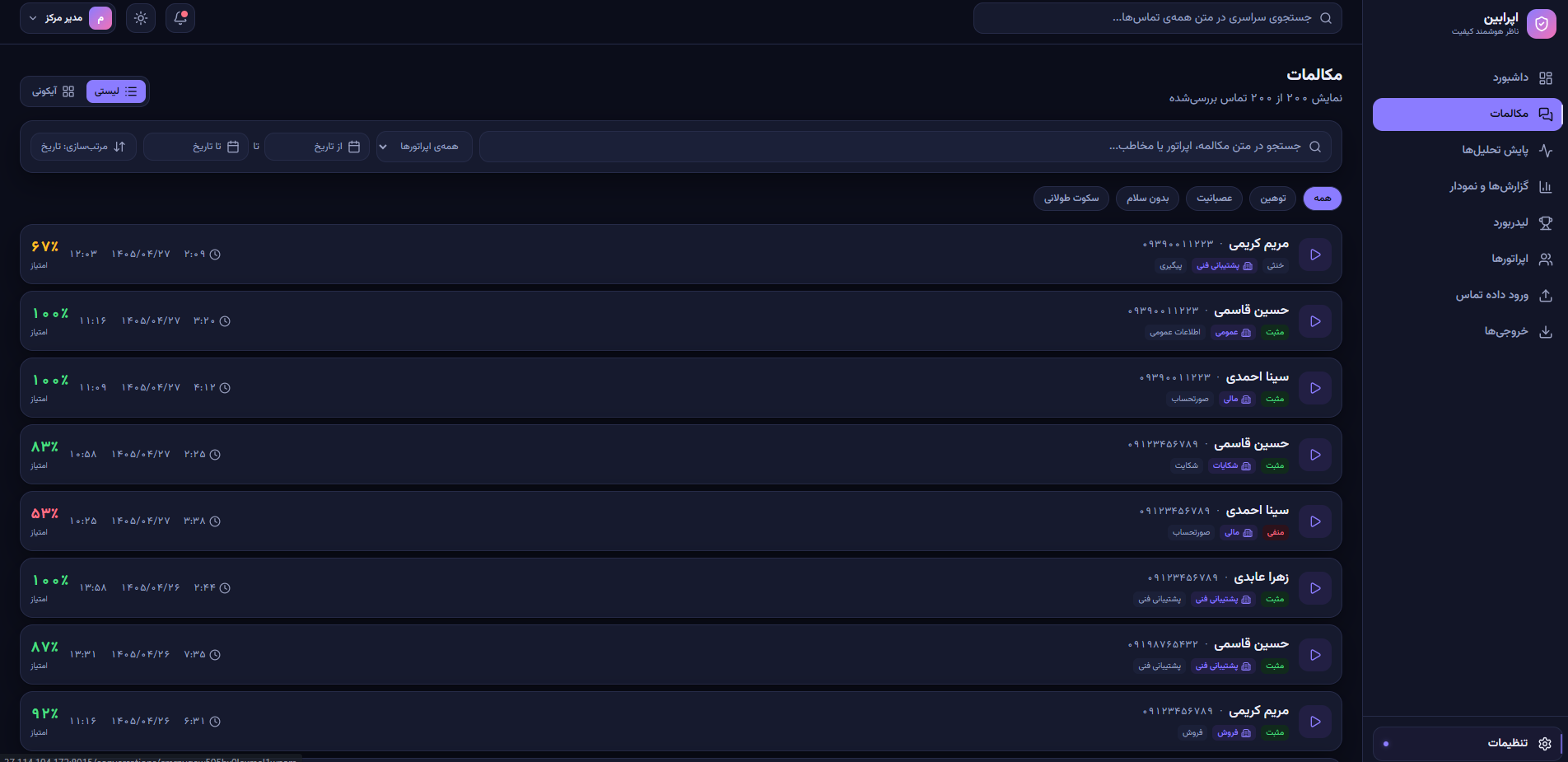Viewport: 1568px width, 762px height.
Task: Play the حسین قاسمی call scored 87%
Action: 1315,655
